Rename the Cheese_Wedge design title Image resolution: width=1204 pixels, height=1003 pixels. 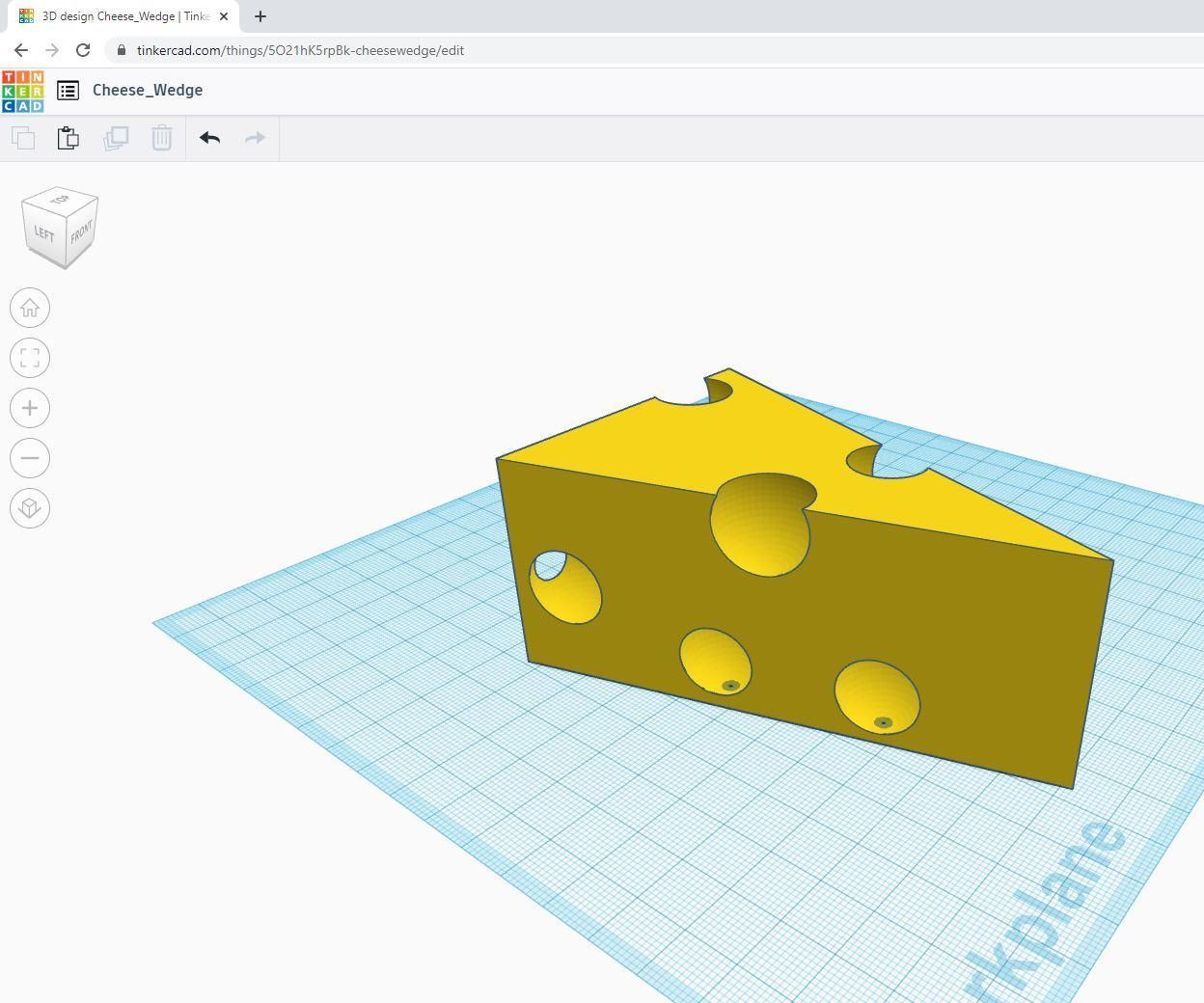(x=148, y=90)
